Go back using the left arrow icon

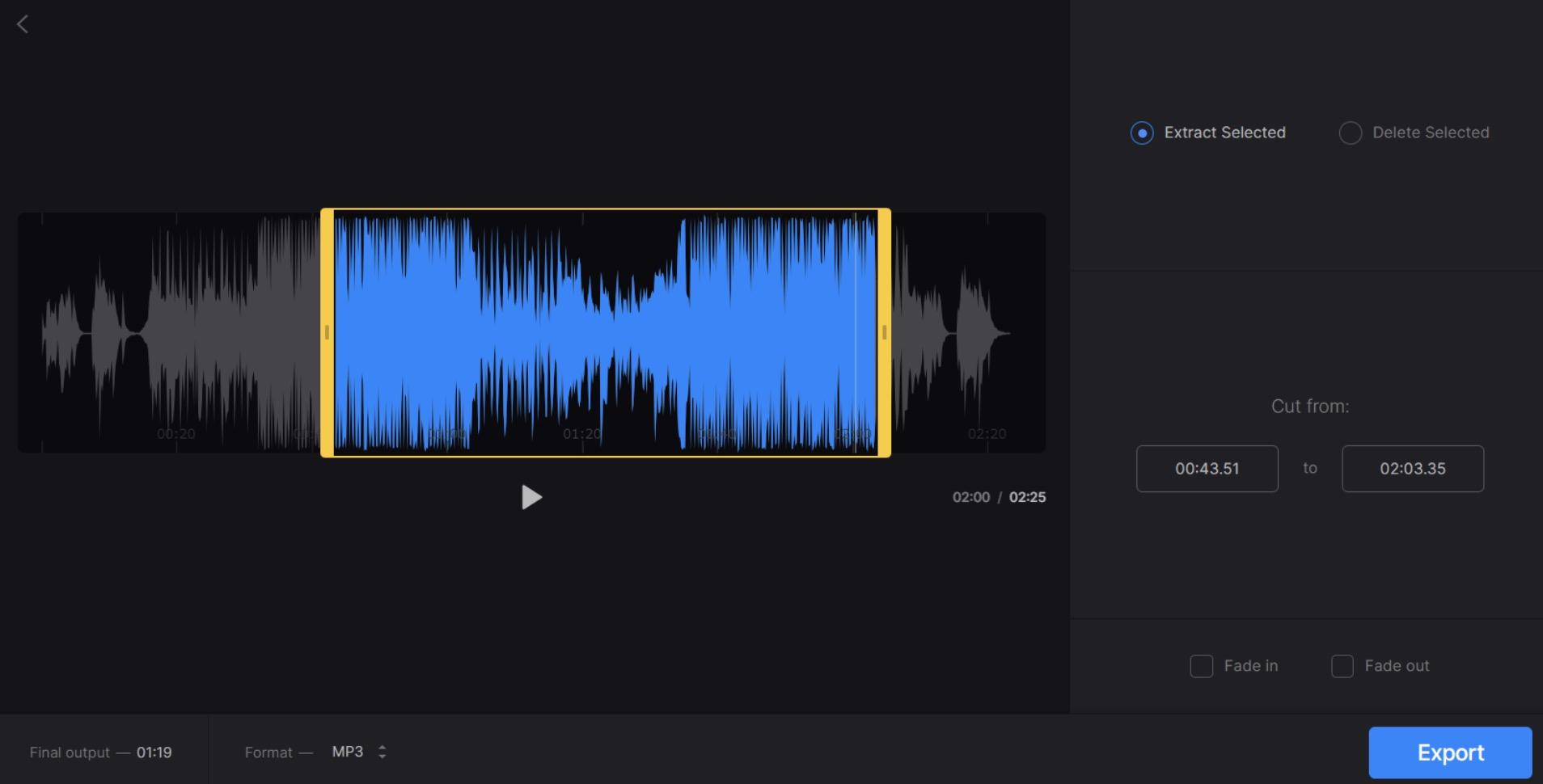(x=23, y=24)
